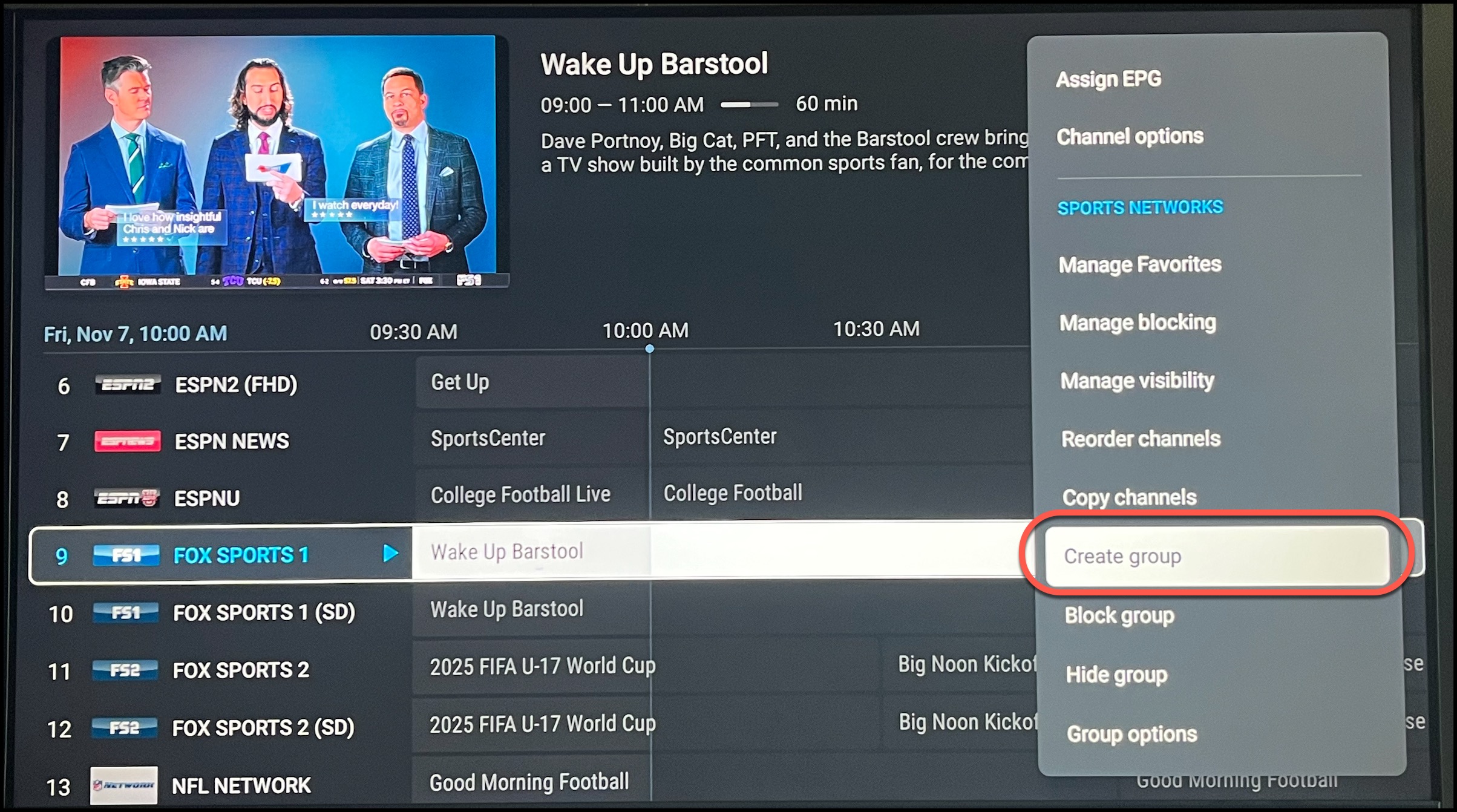Click the FS1 logo on channel 9
1457x812 pixels.
[x=126, y=555]
